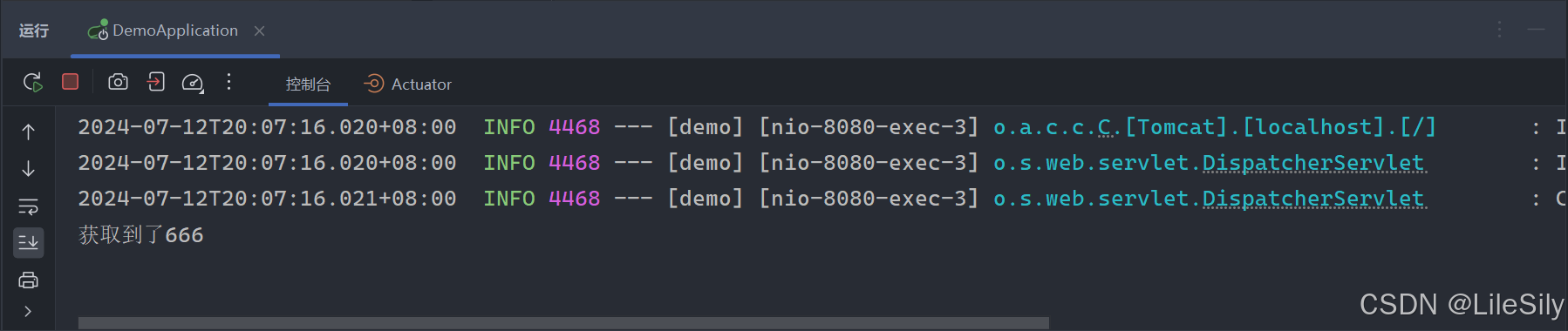Open run tool window options menu

(x=1500, y=30)
